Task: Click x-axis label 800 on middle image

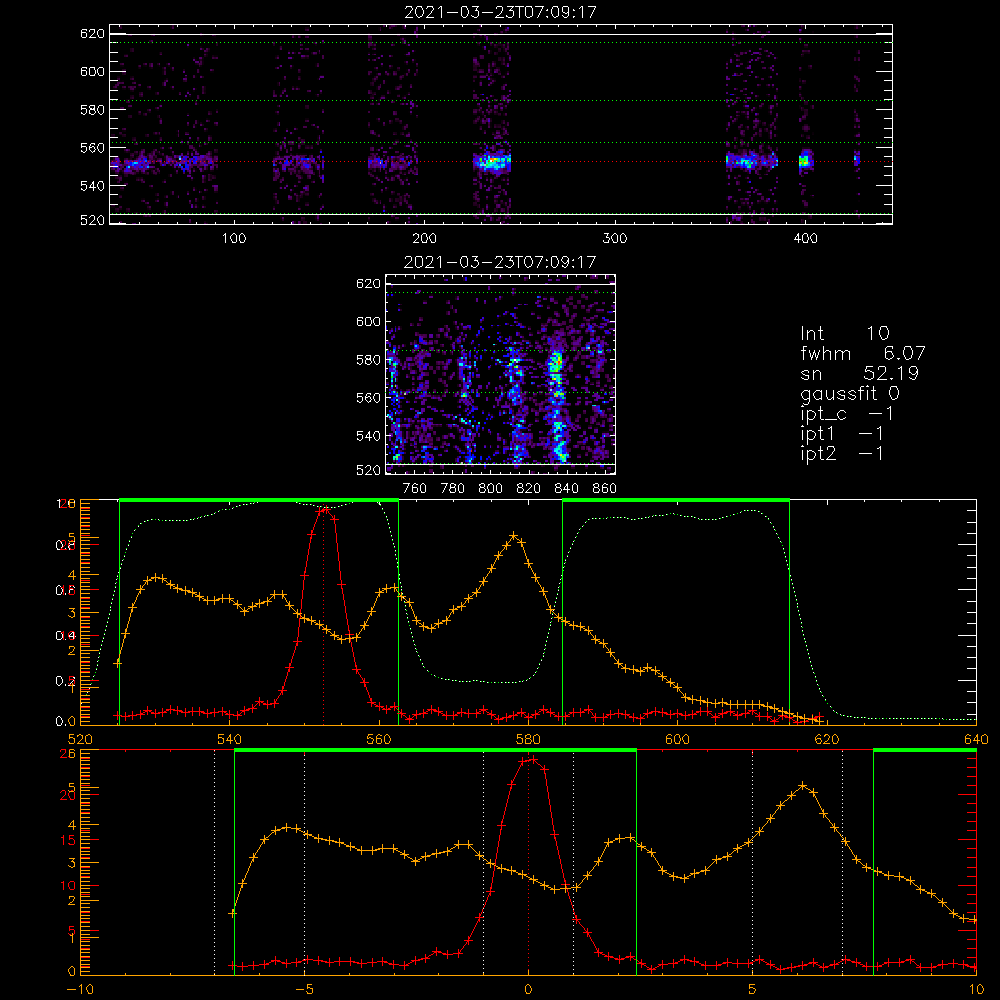Action: 490,489
